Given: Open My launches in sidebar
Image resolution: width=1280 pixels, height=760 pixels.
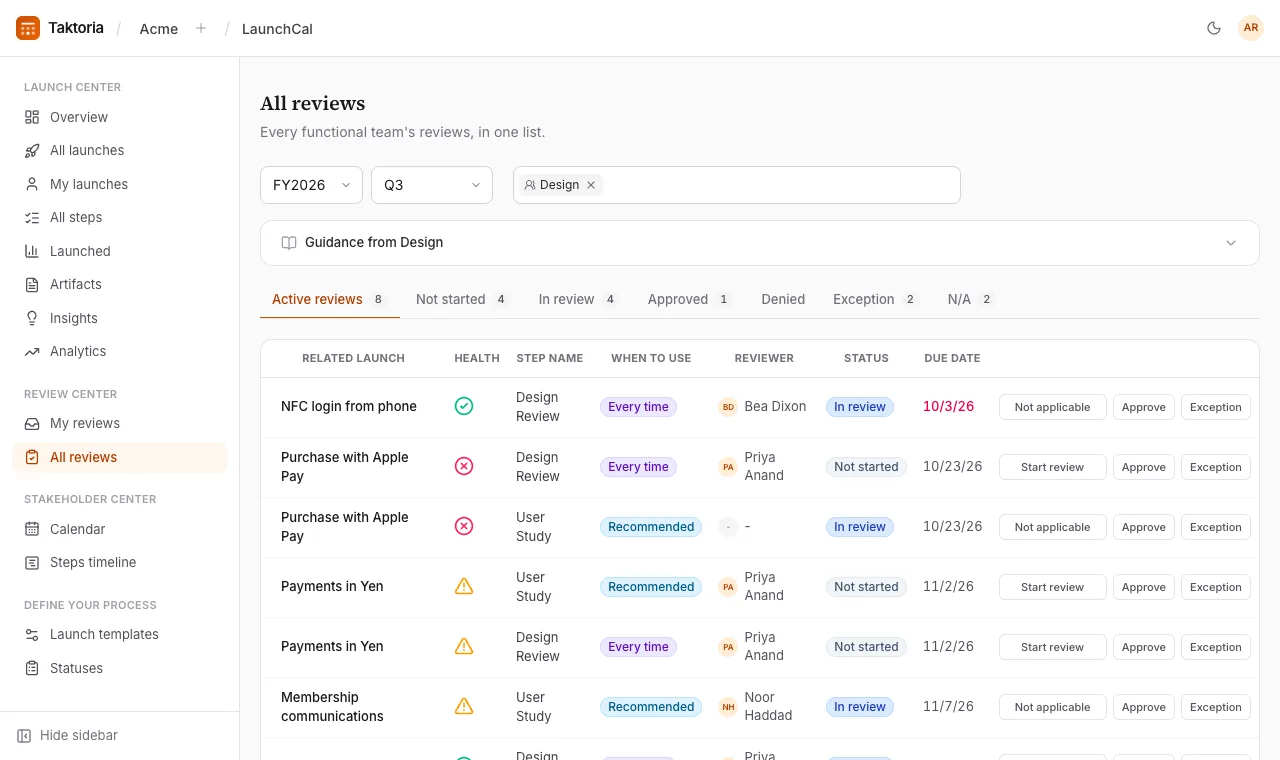Looking at the screenshot, I should [119, 184].
